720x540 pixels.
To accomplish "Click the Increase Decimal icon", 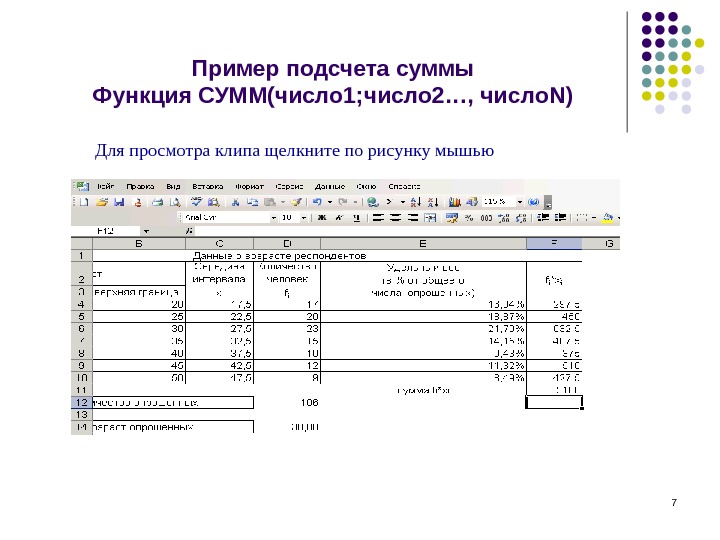I will [504, 218].
